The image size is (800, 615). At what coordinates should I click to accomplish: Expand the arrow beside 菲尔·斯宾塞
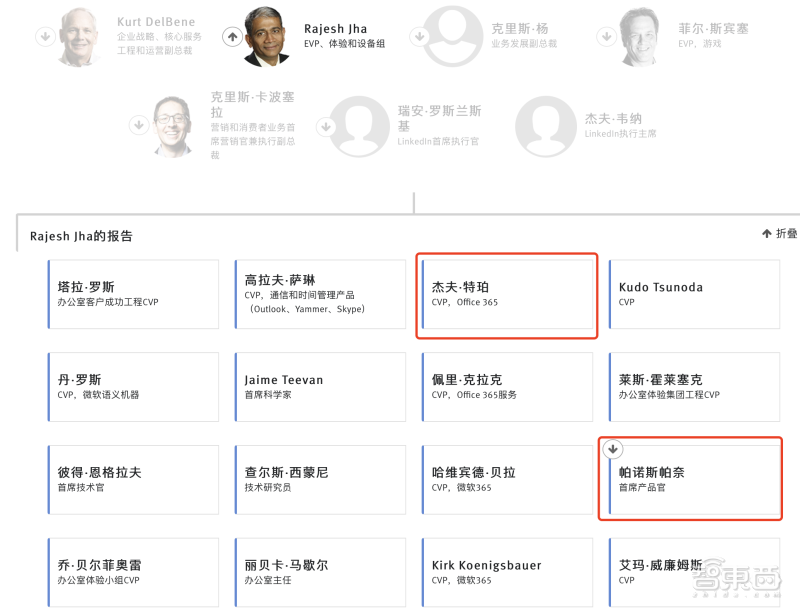(x=607, y=37)
